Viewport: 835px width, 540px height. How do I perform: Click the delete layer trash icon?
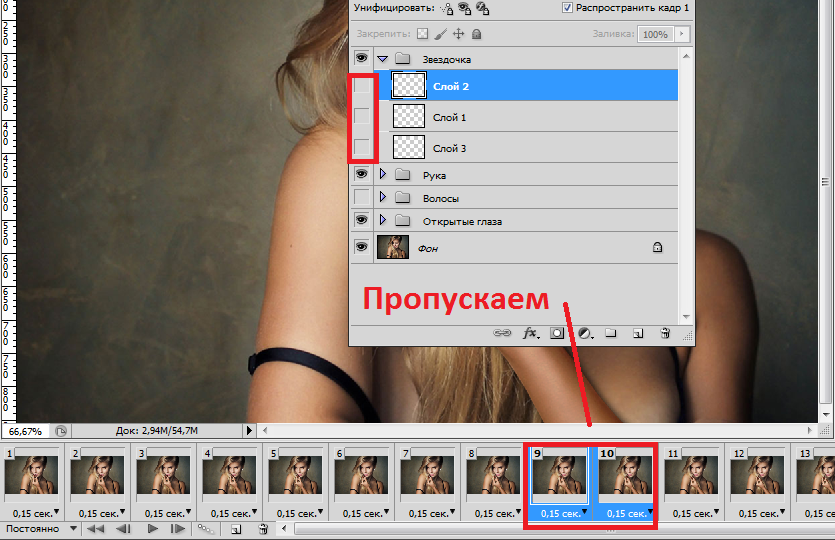[665, 333]
